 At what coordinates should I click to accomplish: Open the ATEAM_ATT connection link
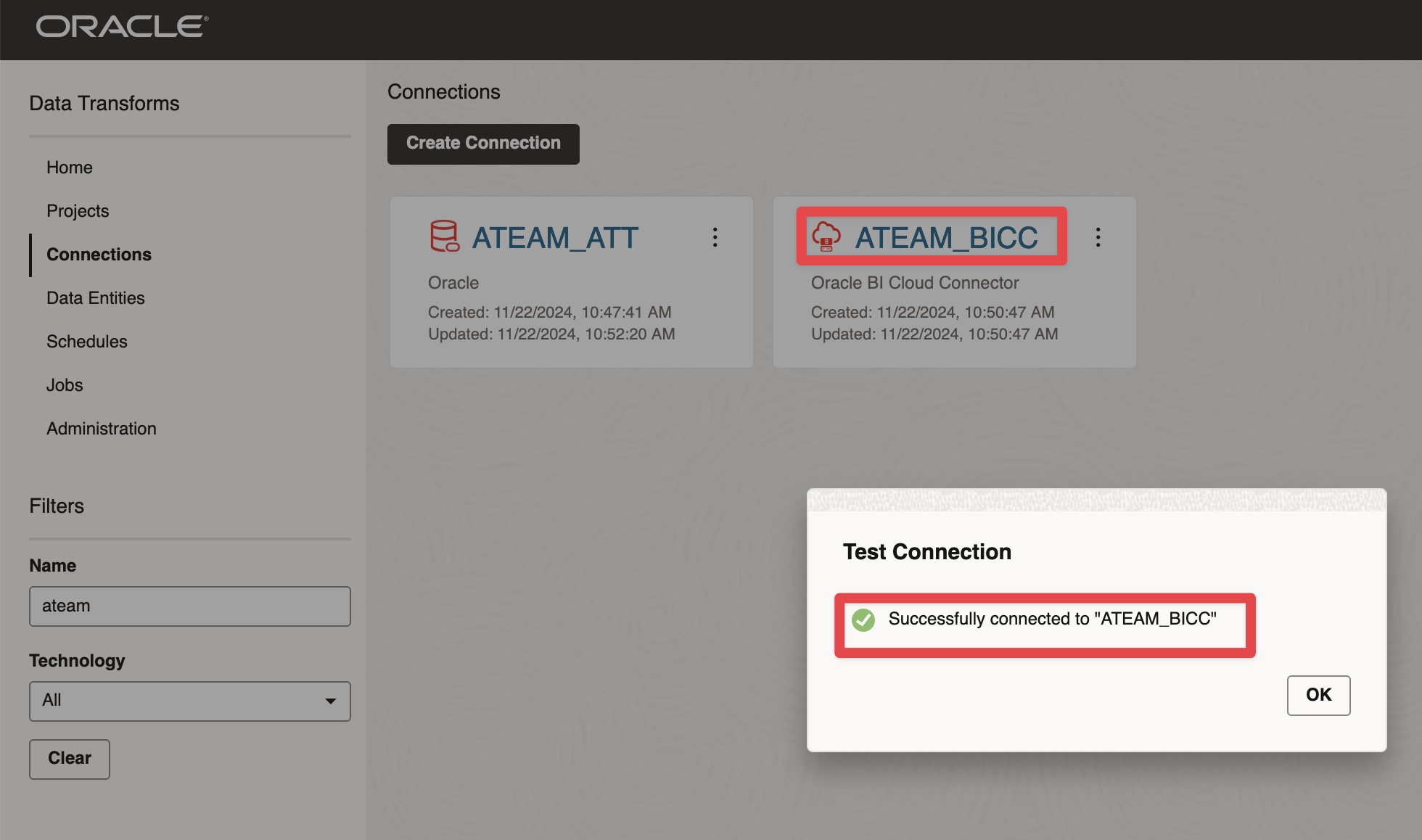(x=555, y=238)
